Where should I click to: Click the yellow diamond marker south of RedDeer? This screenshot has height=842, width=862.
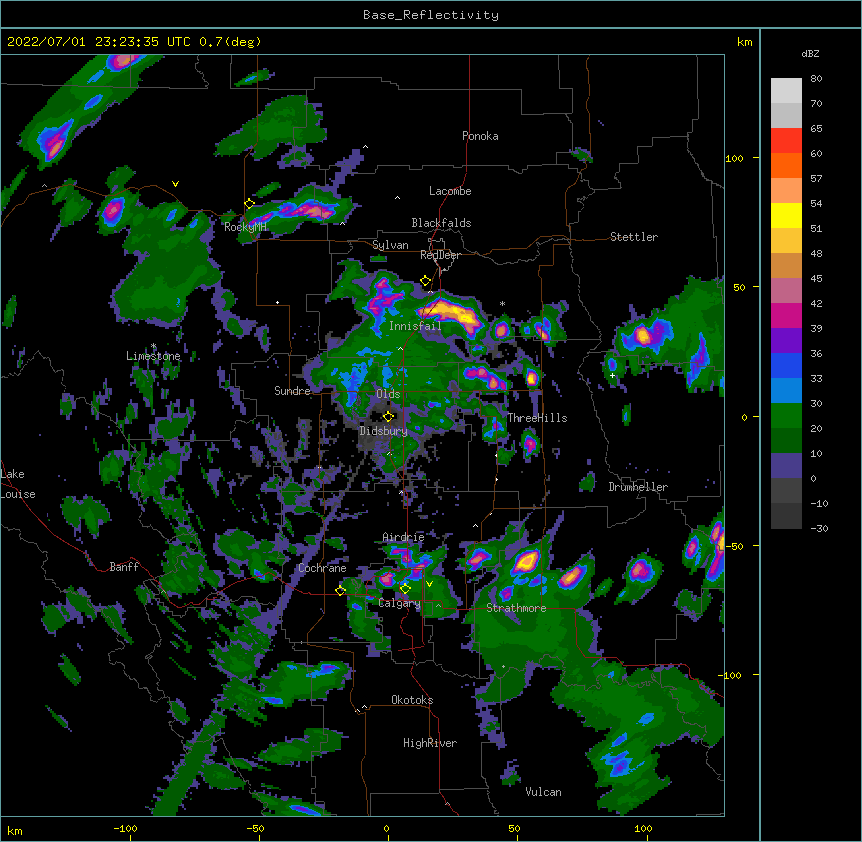click(425, 281)
